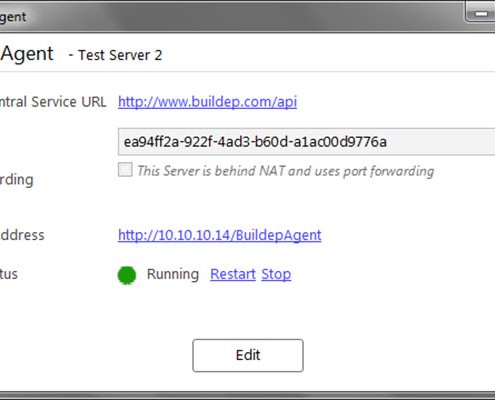
Task: Click the Agent heading text
Action: 27,54
